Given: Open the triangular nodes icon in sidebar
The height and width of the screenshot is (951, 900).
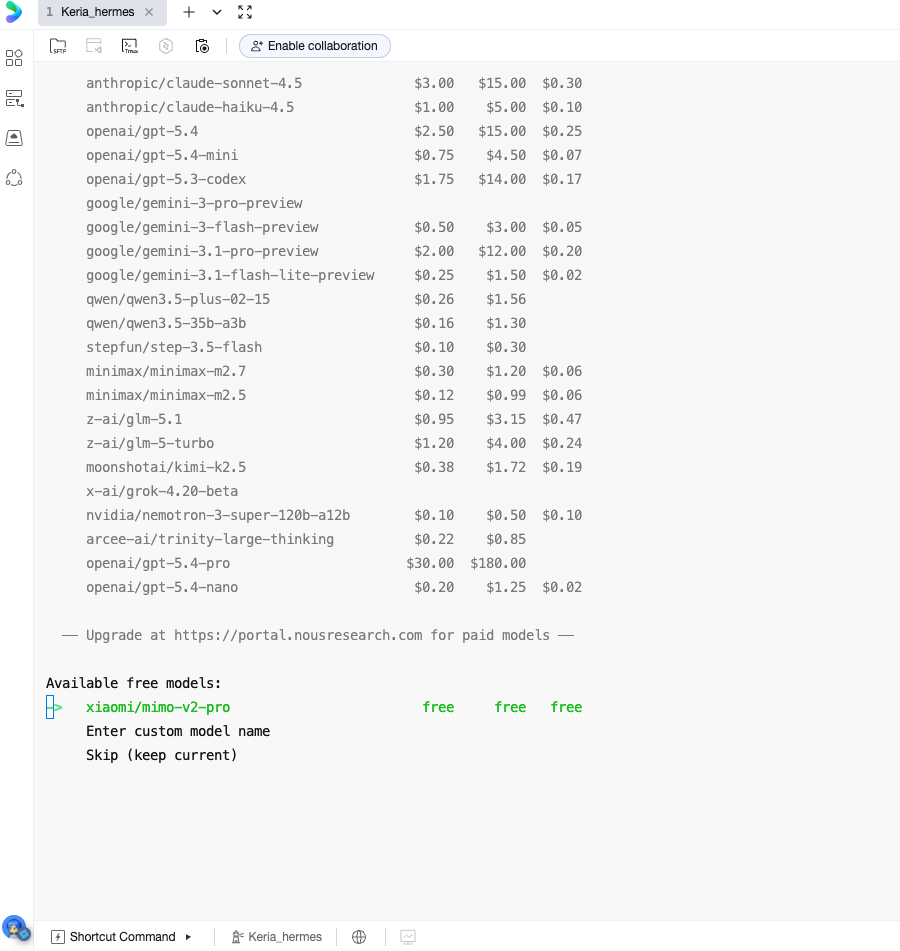Looking at the screenshot, I should point(14,178).
